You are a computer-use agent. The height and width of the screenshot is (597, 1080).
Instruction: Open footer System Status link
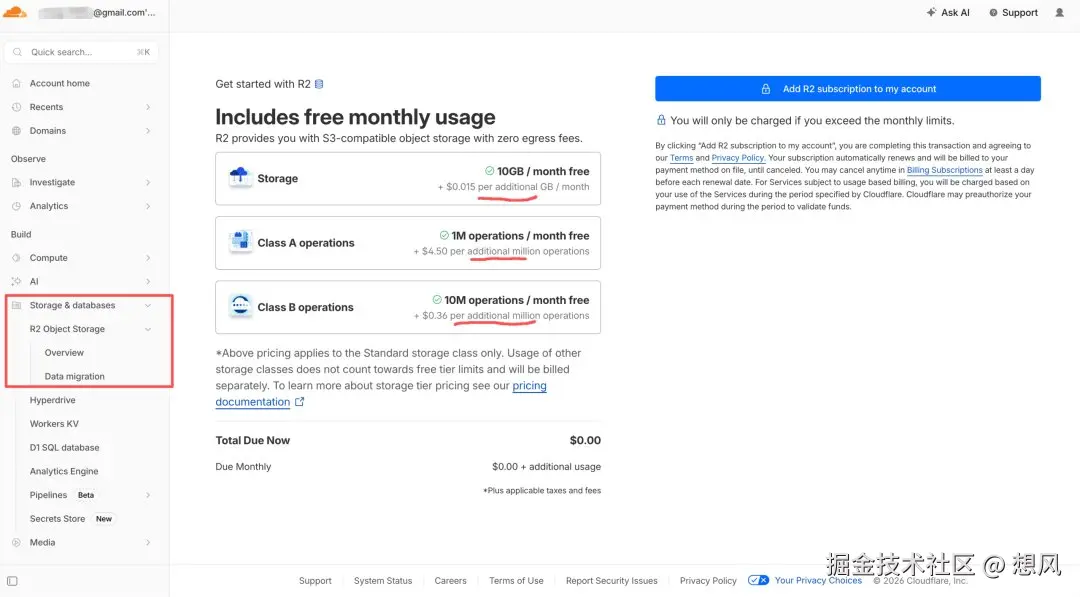382,580
